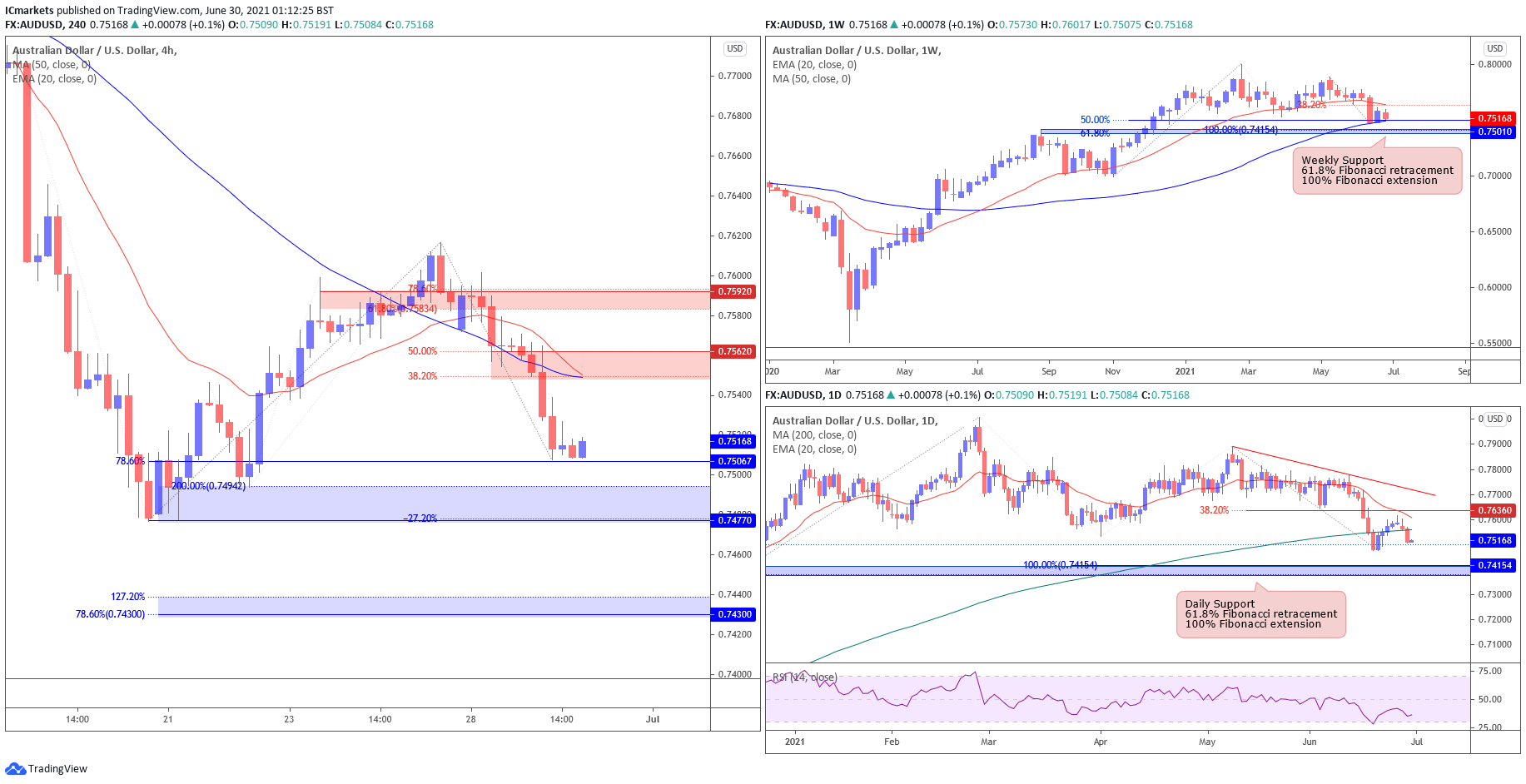Click the red 0.75168 price label on weekly chart

[x=1494, y=119]
